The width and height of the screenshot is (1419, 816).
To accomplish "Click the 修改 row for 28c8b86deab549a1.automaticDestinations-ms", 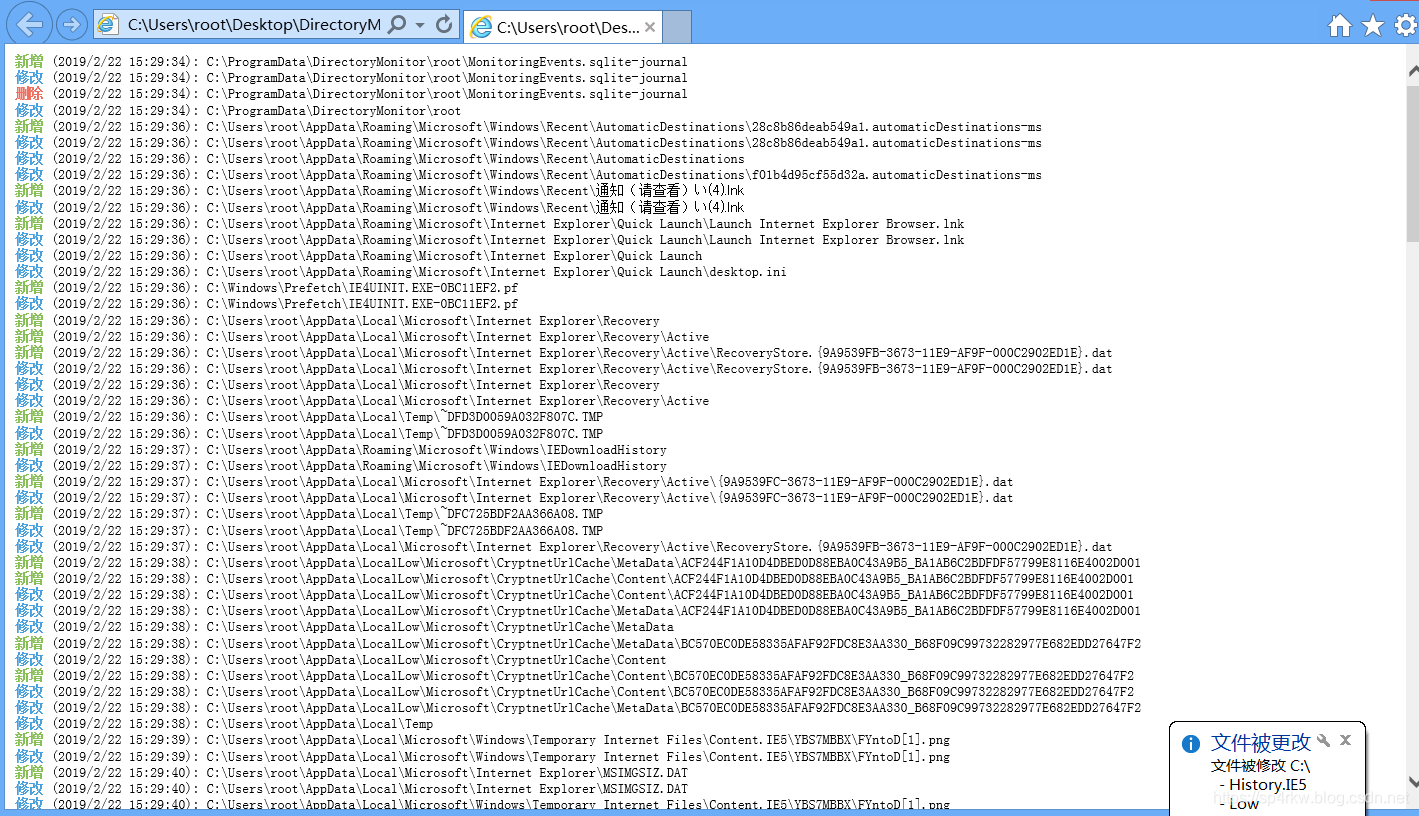I will [x=528, y=143].
